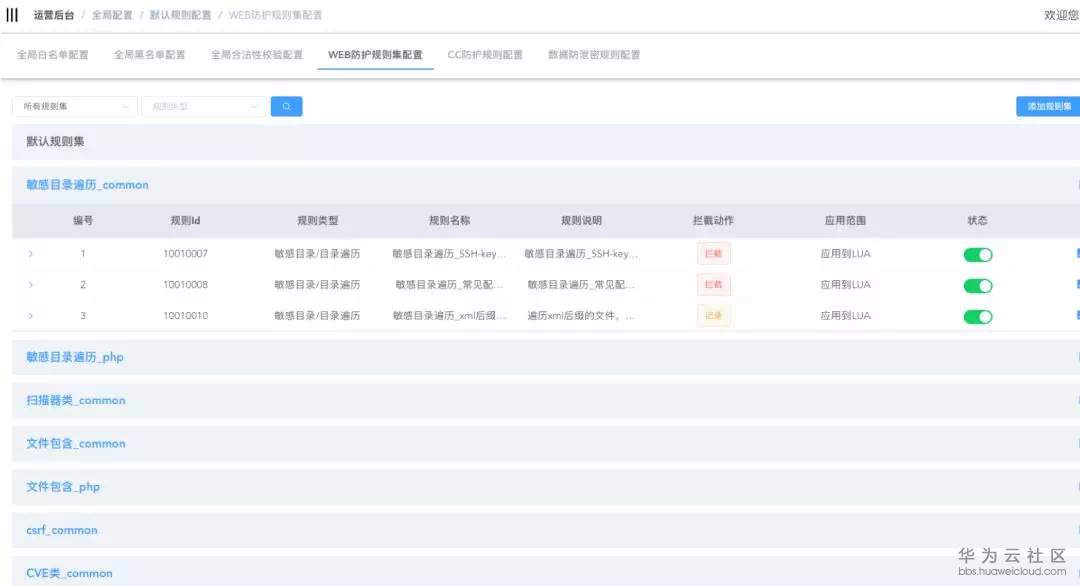The height and width of the screenshot is (586, 1080).
Task: Toggle status switch for rule 10010007
Action: click(977, 255)
